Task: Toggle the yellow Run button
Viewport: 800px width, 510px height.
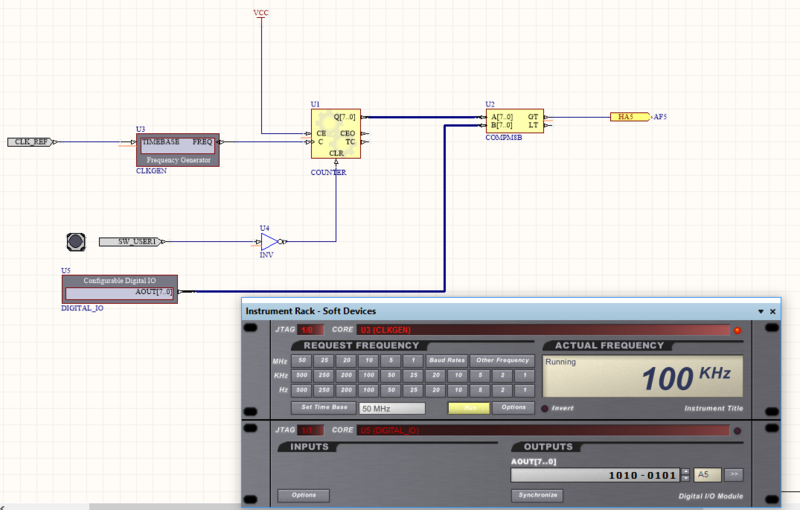Action: pos(468,408)
